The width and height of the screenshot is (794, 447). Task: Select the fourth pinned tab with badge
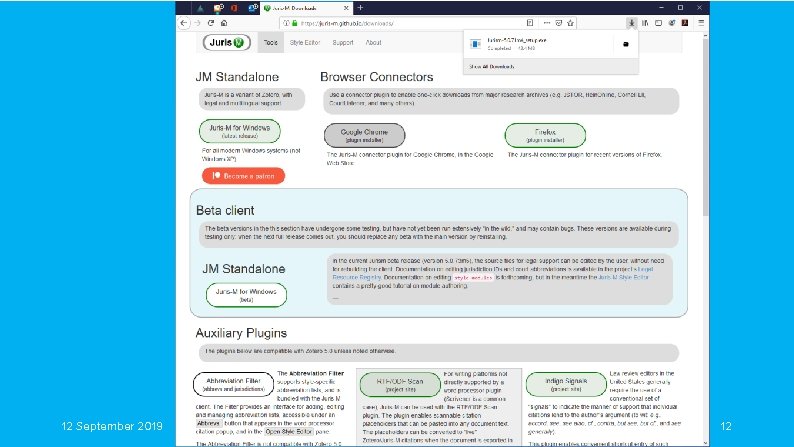click(x=253, y=8)
